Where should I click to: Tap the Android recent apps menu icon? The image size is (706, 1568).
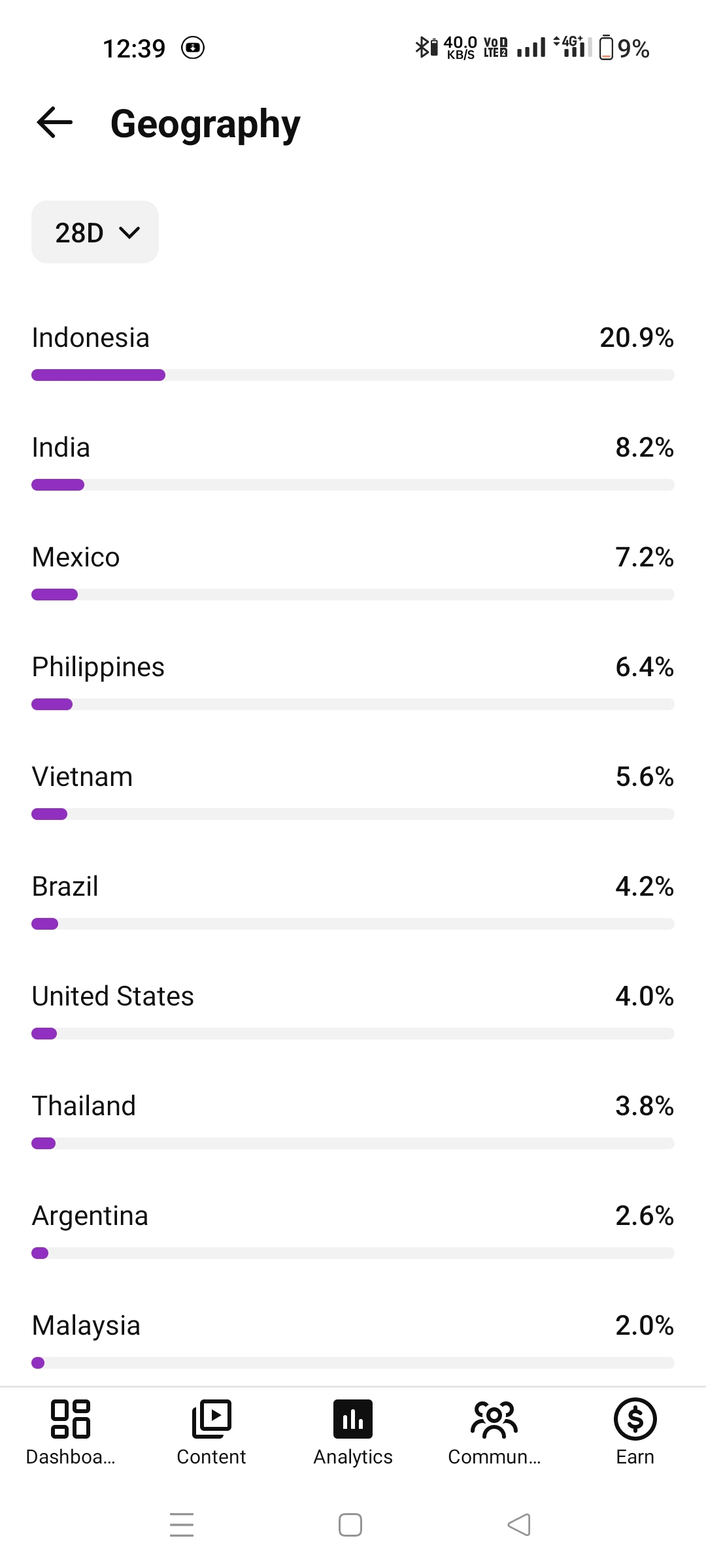tap(182, 1525)
